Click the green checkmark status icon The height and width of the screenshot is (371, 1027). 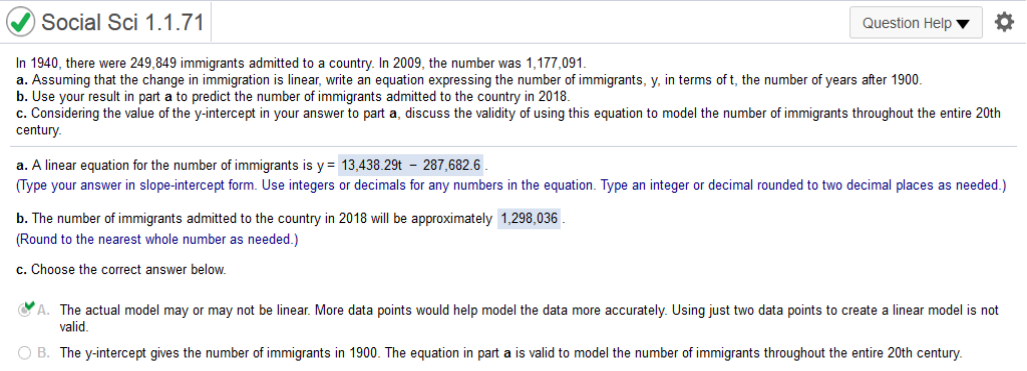pyautogui.click(x=20, y=23)
